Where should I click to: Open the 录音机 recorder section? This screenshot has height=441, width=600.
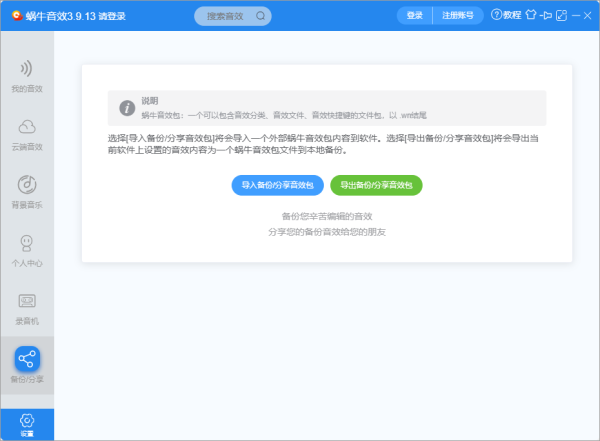(27, 309)
